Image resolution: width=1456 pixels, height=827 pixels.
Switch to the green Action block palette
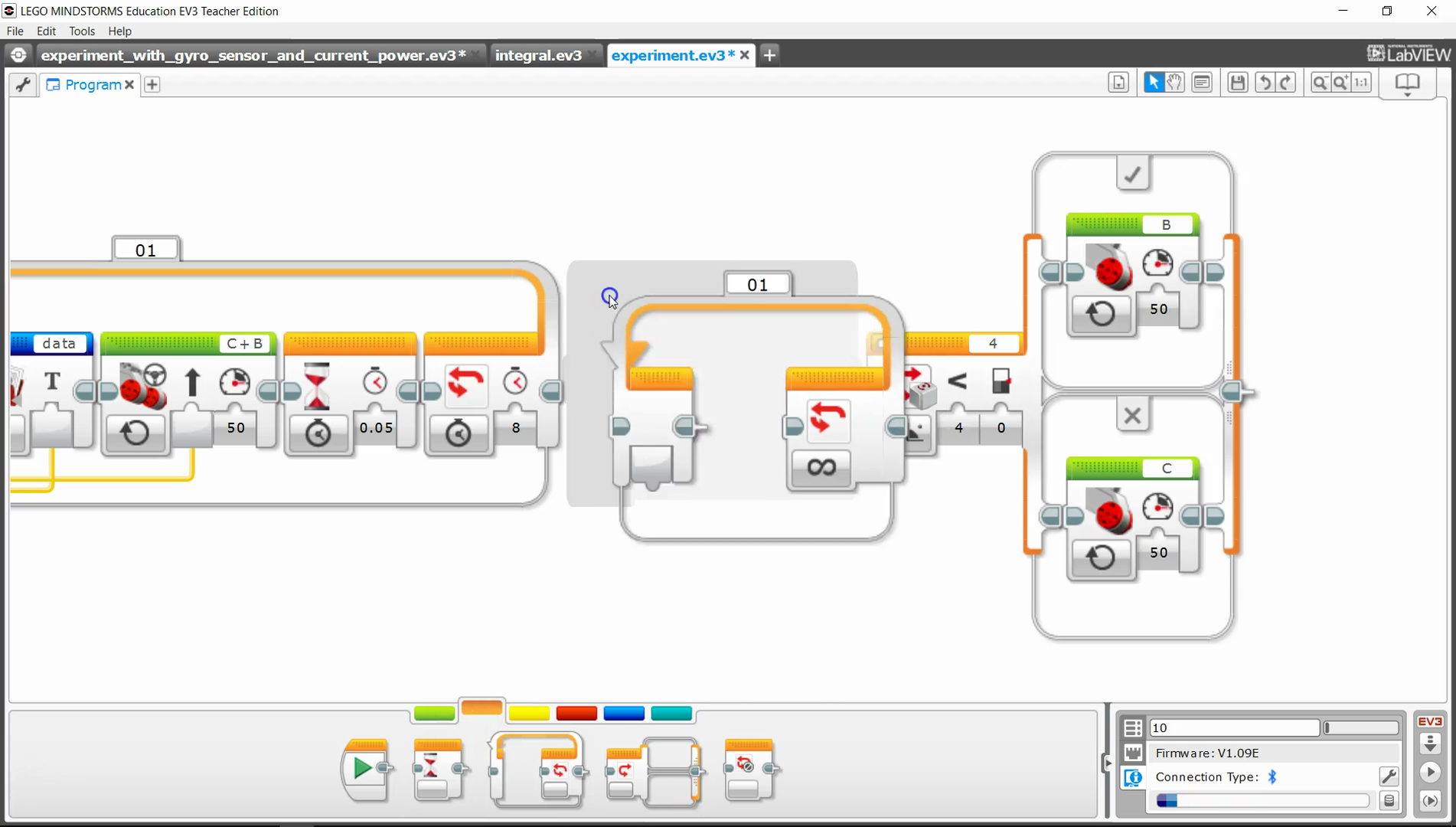[x=434, y=713]
